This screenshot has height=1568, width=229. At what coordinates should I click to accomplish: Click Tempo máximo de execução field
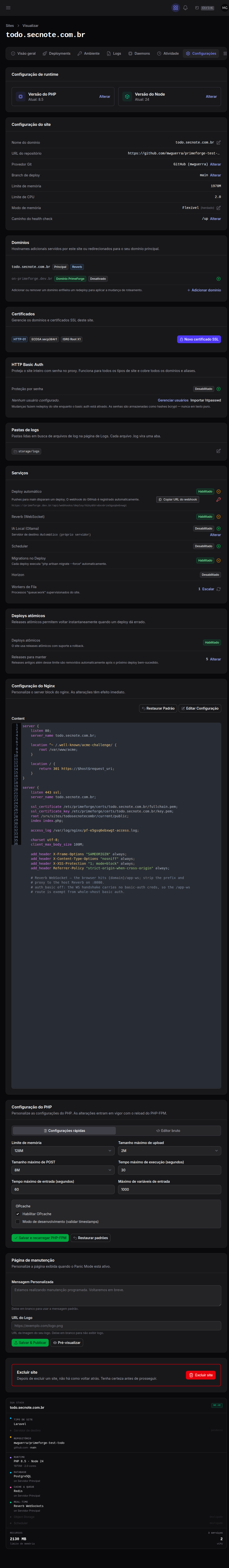click(169, 1170)
